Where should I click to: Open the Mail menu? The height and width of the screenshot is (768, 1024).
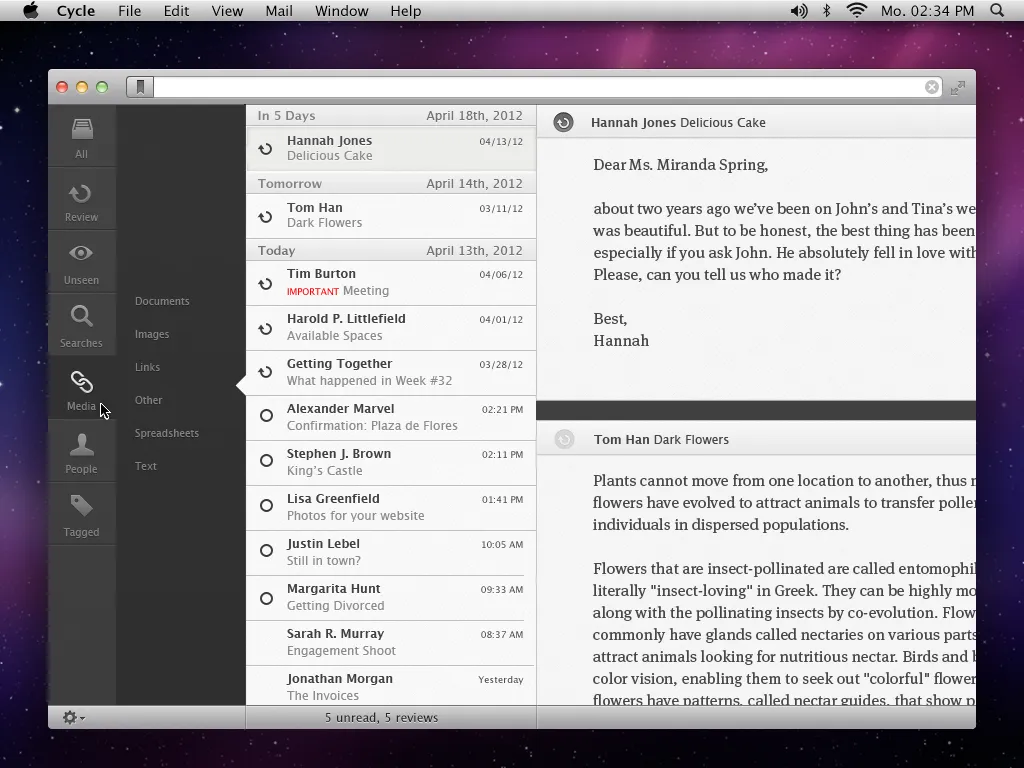coord(279,11)
